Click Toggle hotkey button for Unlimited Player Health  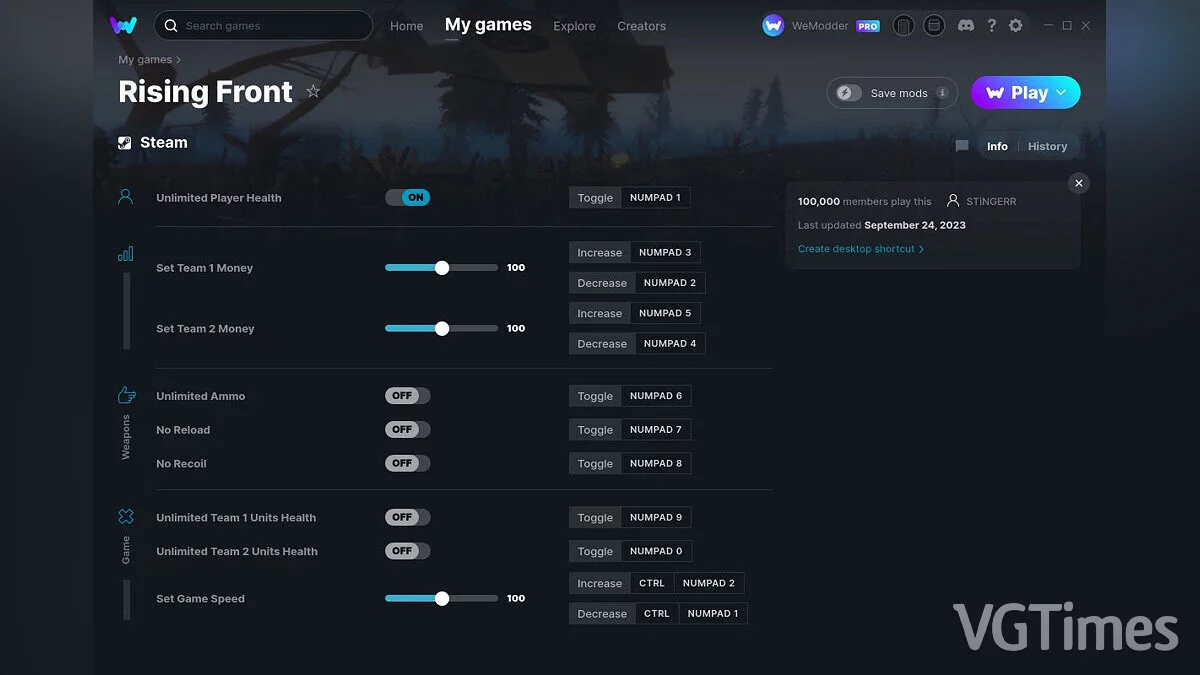tap(595, 198)
